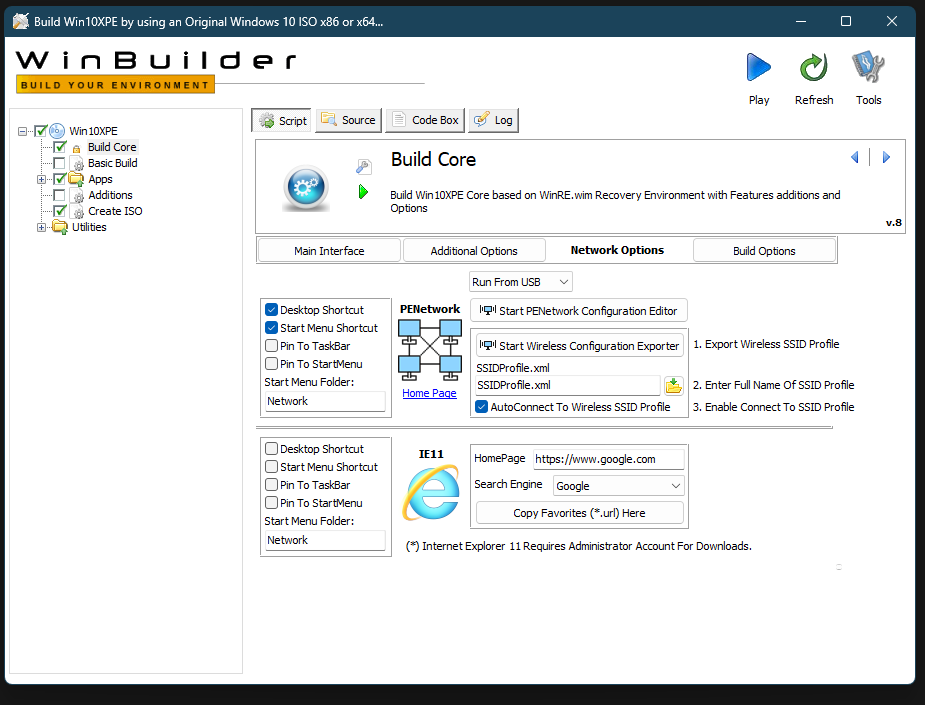
Task: Uncheck PENetwork Start Menu Shortcut
Action: tap(271, 327)
